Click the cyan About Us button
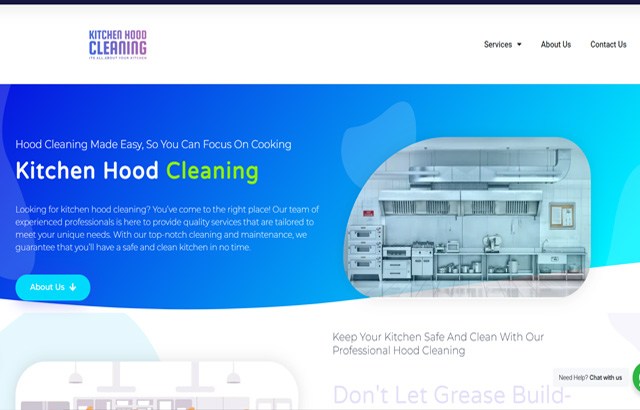 [x=53, y=287]
